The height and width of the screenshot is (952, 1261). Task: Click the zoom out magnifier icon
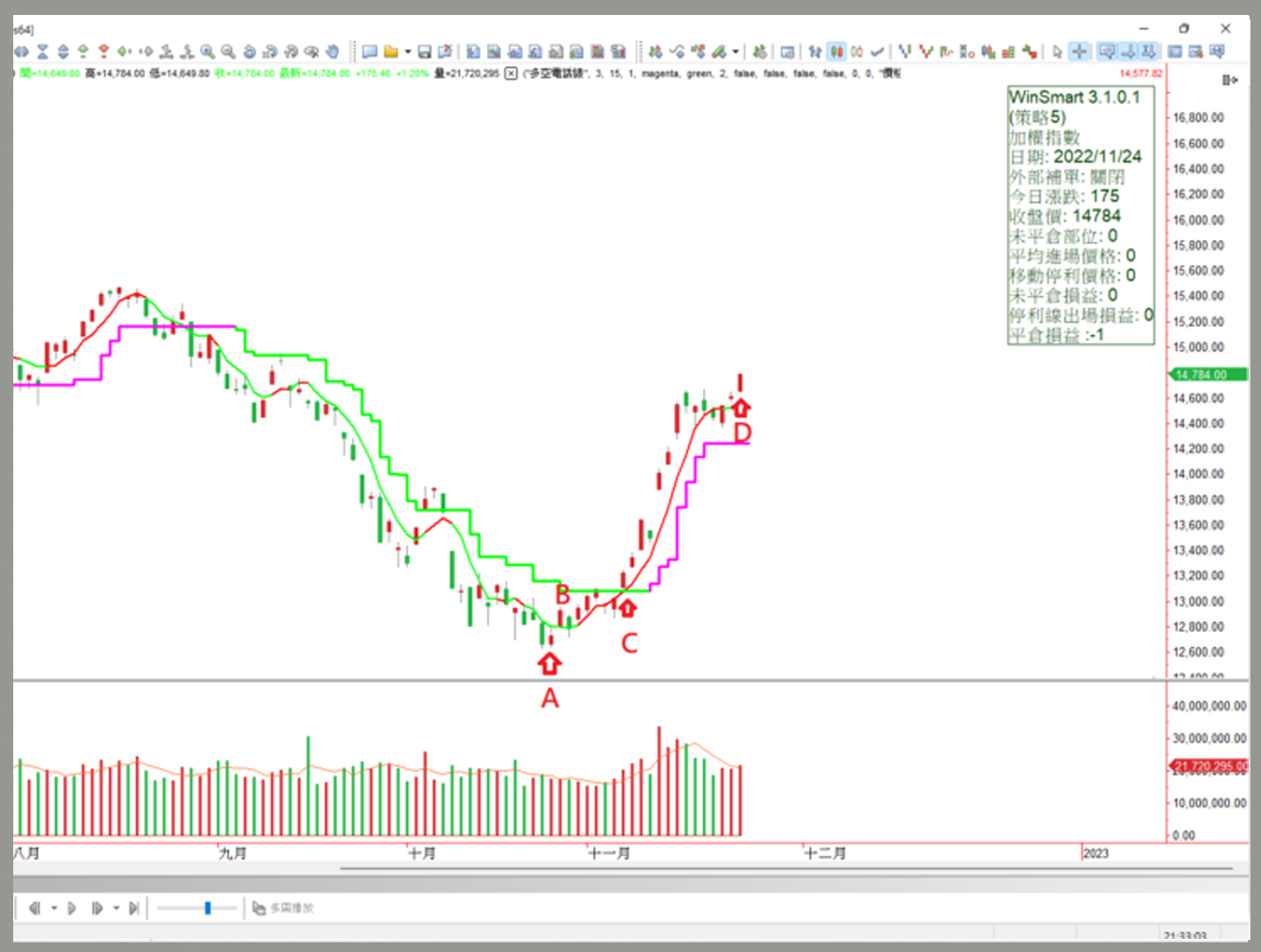[228, 52]
